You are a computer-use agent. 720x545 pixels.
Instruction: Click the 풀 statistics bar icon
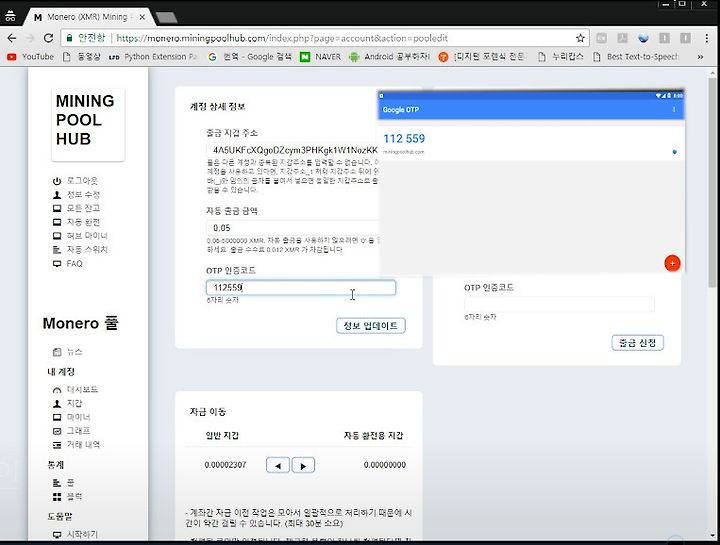point(57,483)
